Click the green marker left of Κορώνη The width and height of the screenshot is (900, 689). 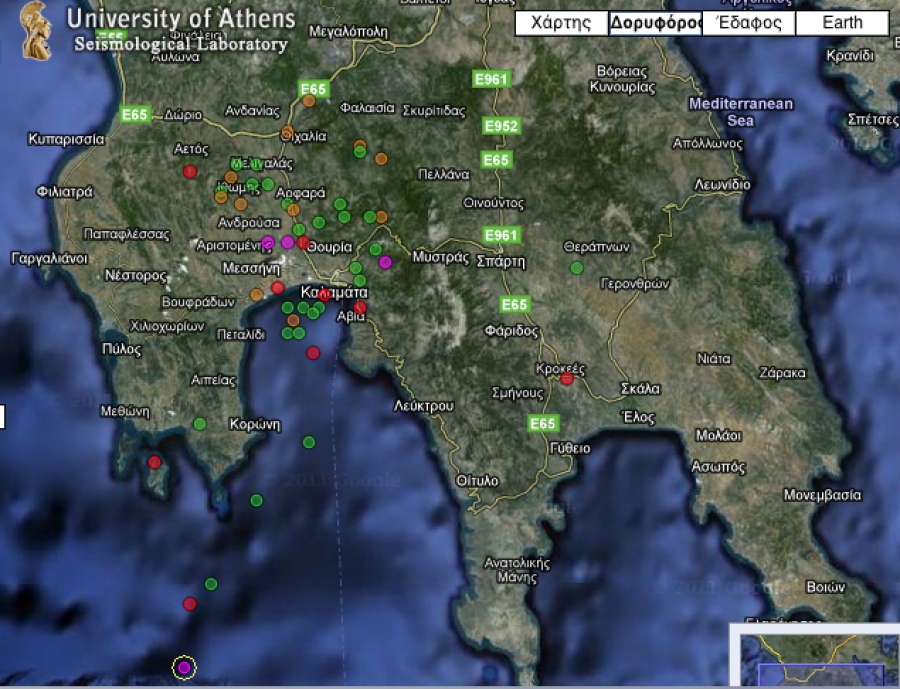200,424
